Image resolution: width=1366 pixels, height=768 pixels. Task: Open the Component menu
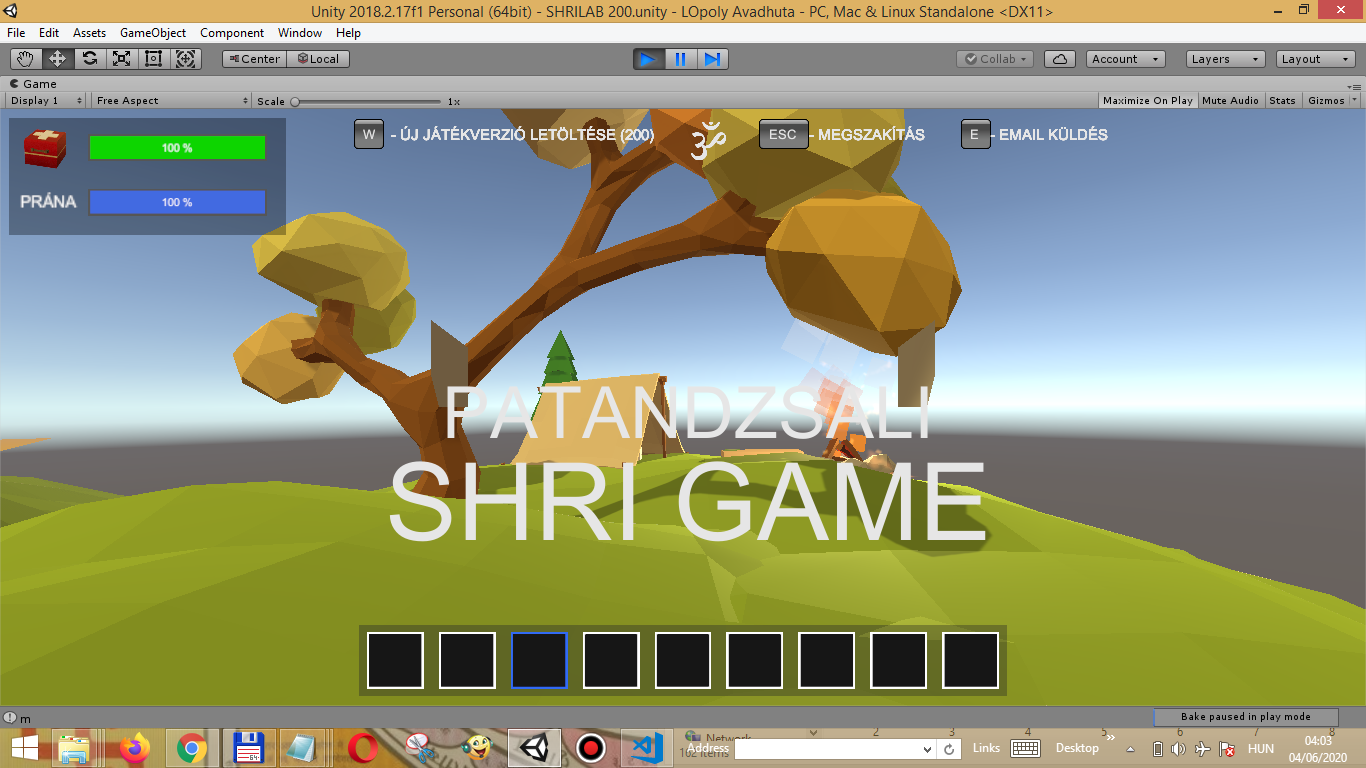pos(232,33)
